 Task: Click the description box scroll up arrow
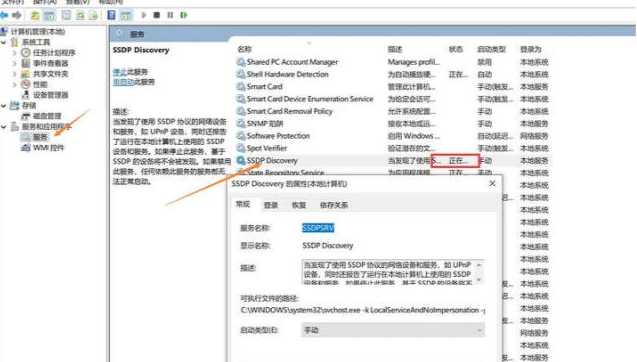coord(479,265)
